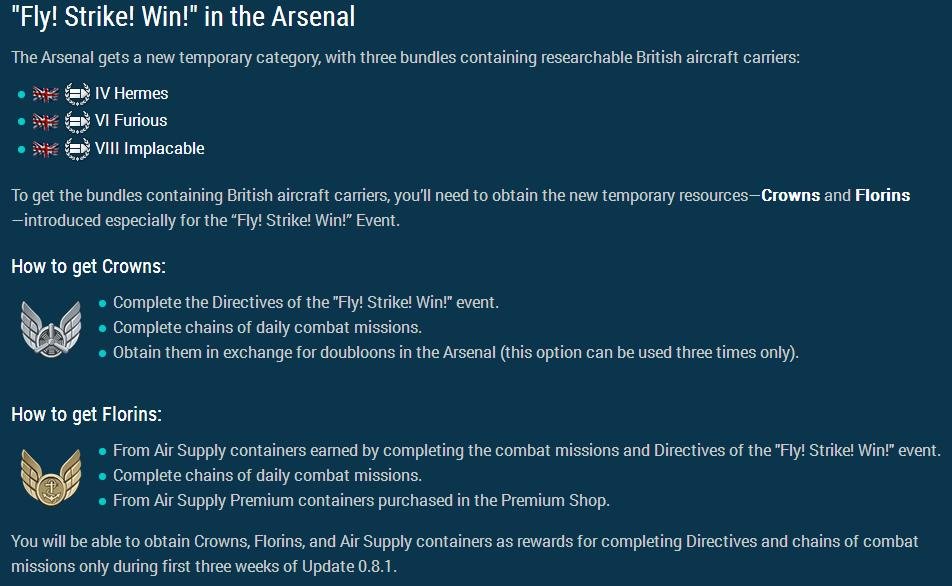Click the Crowns bullet about completing Directives
The image size is (952, 586).
tap(305, 302)
